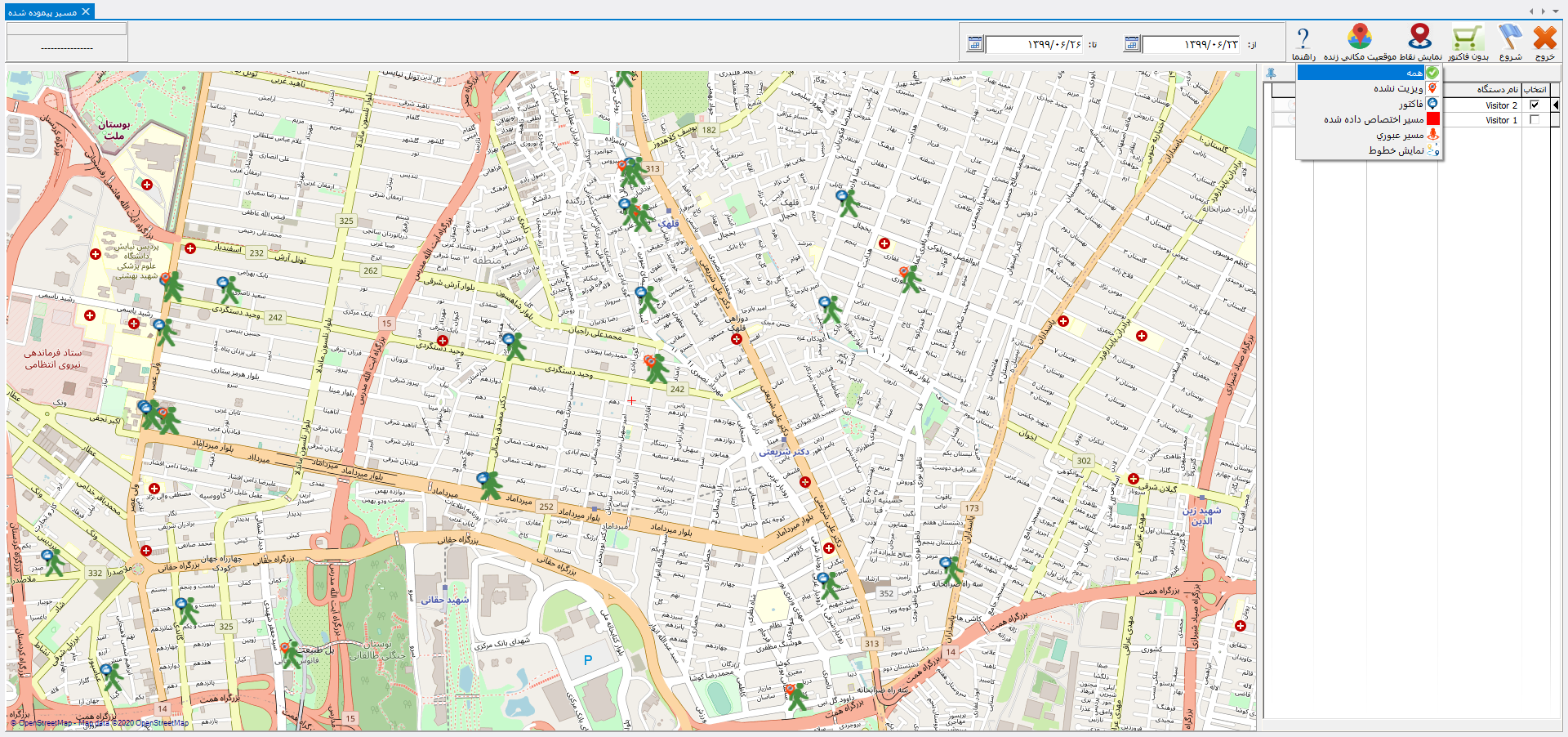The height and width of the screenshot is (737, 1568).
Task: Click the Start (شروع) flag icon
Action: click(x=1510, y=38)
